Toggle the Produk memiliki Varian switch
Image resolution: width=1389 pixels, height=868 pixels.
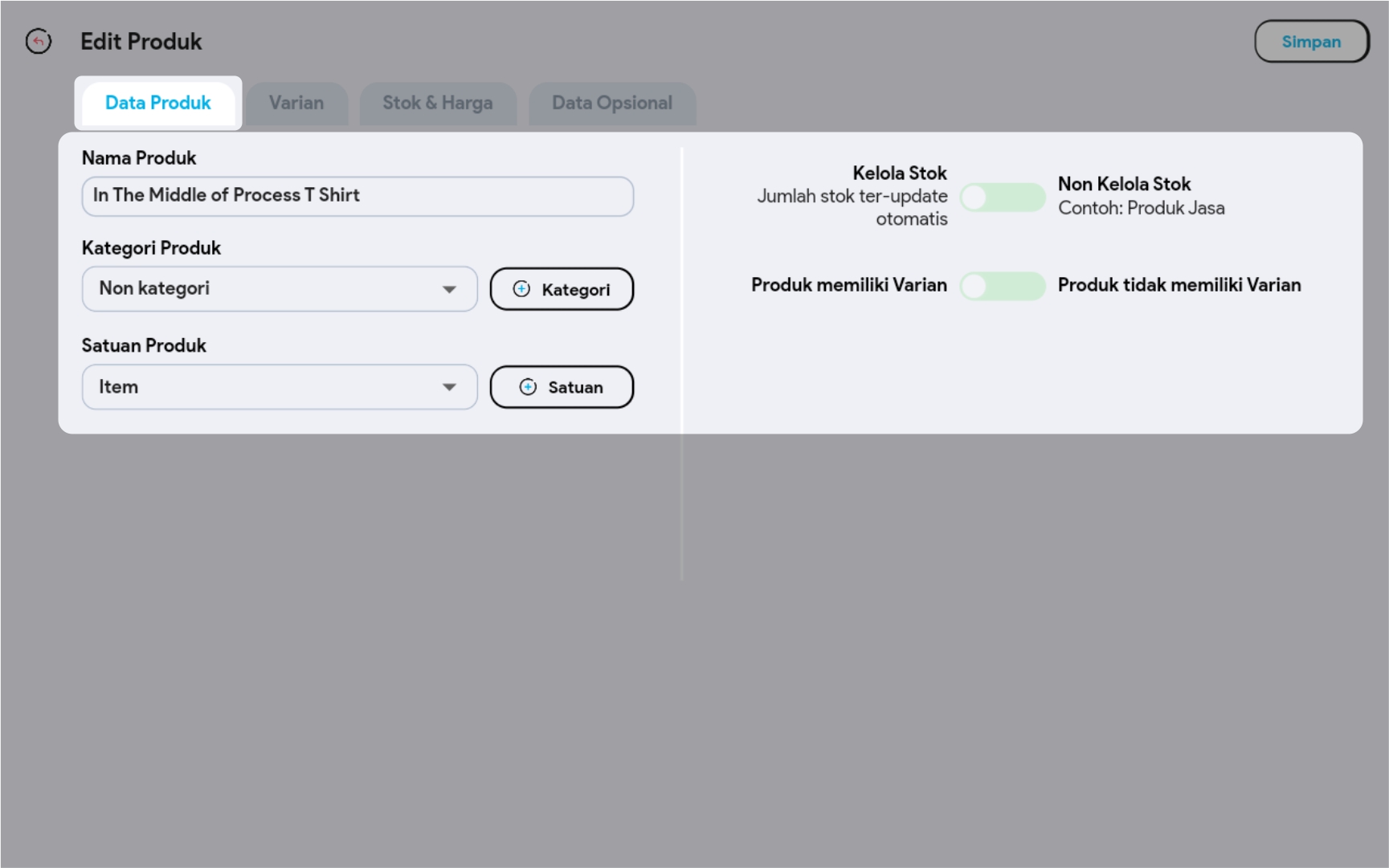point(1002,286)
